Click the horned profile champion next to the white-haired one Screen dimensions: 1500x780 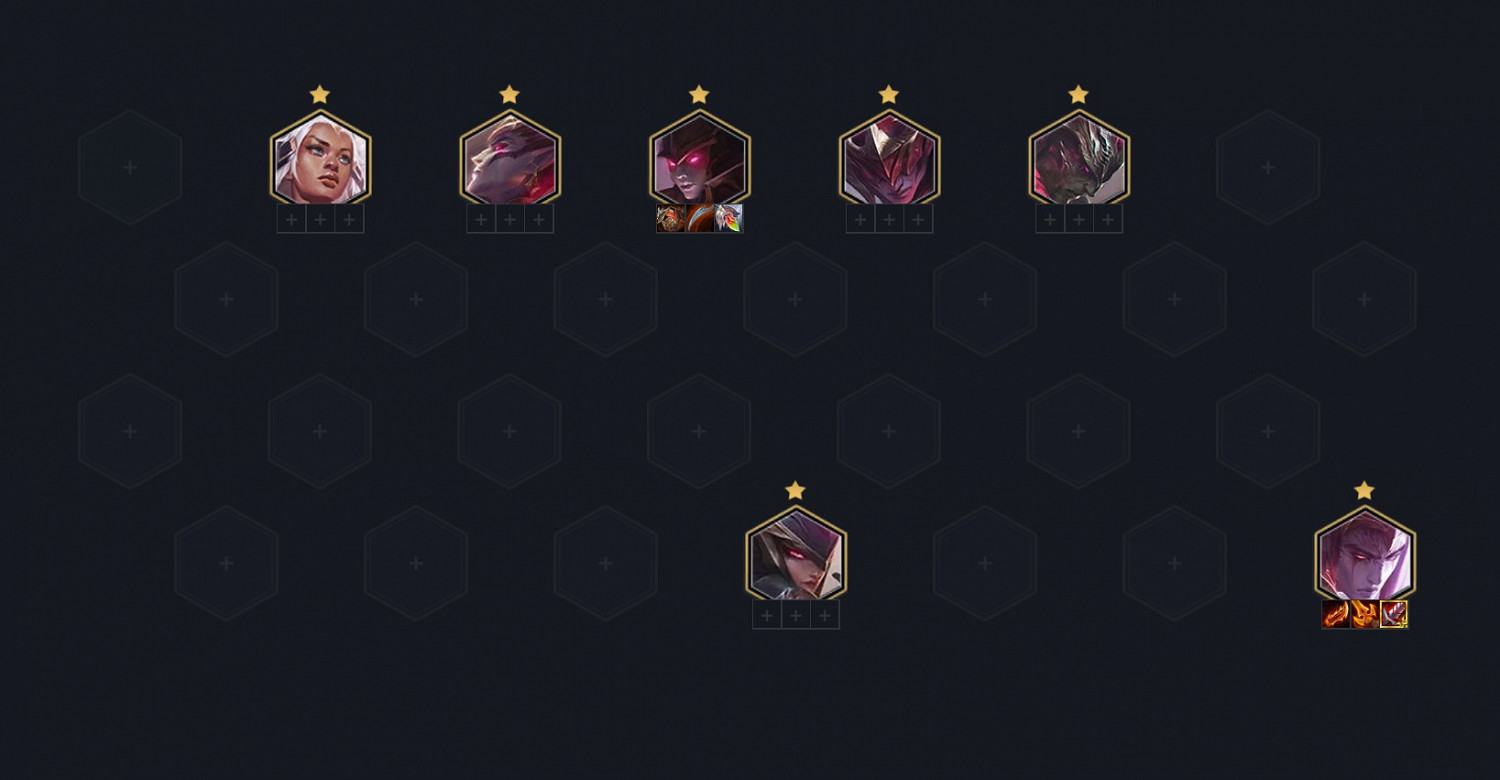coord(510,160)
